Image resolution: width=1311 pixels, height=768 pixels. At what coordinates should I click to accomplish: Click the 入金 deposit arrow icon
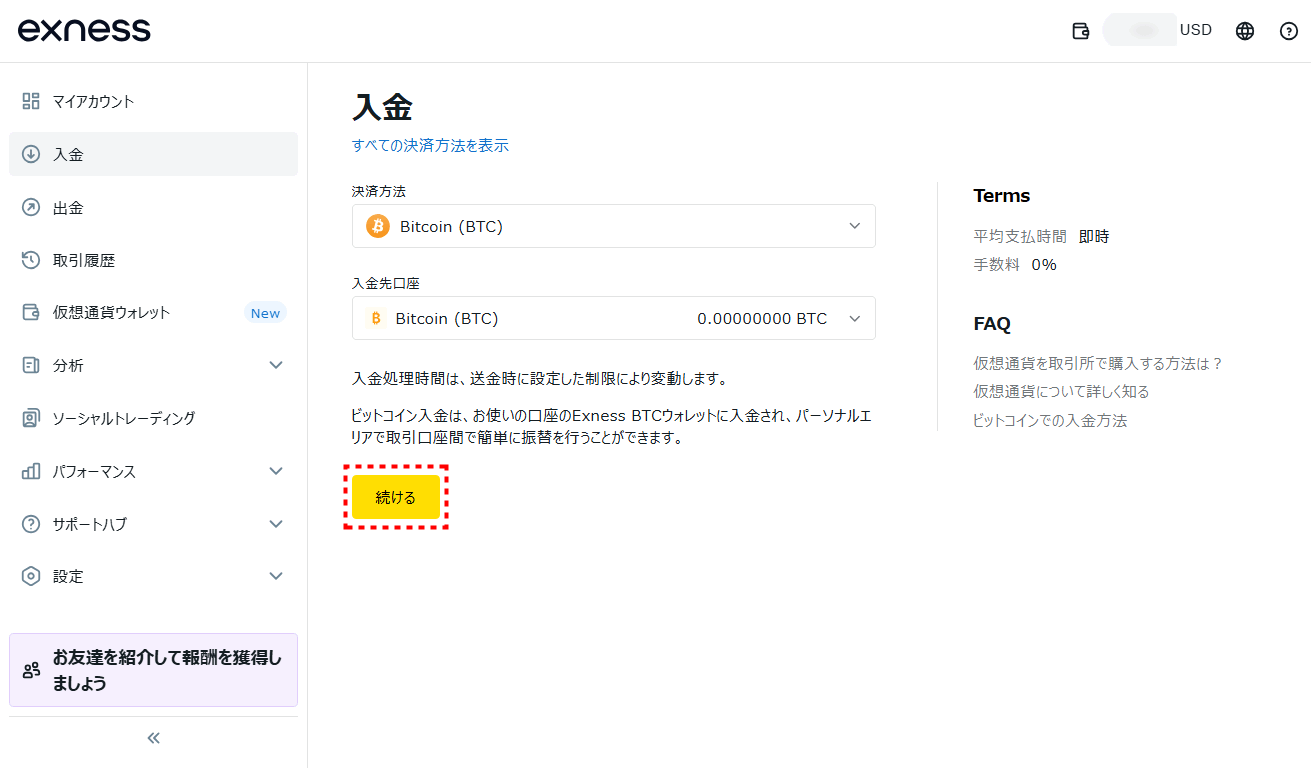point(31,154)
